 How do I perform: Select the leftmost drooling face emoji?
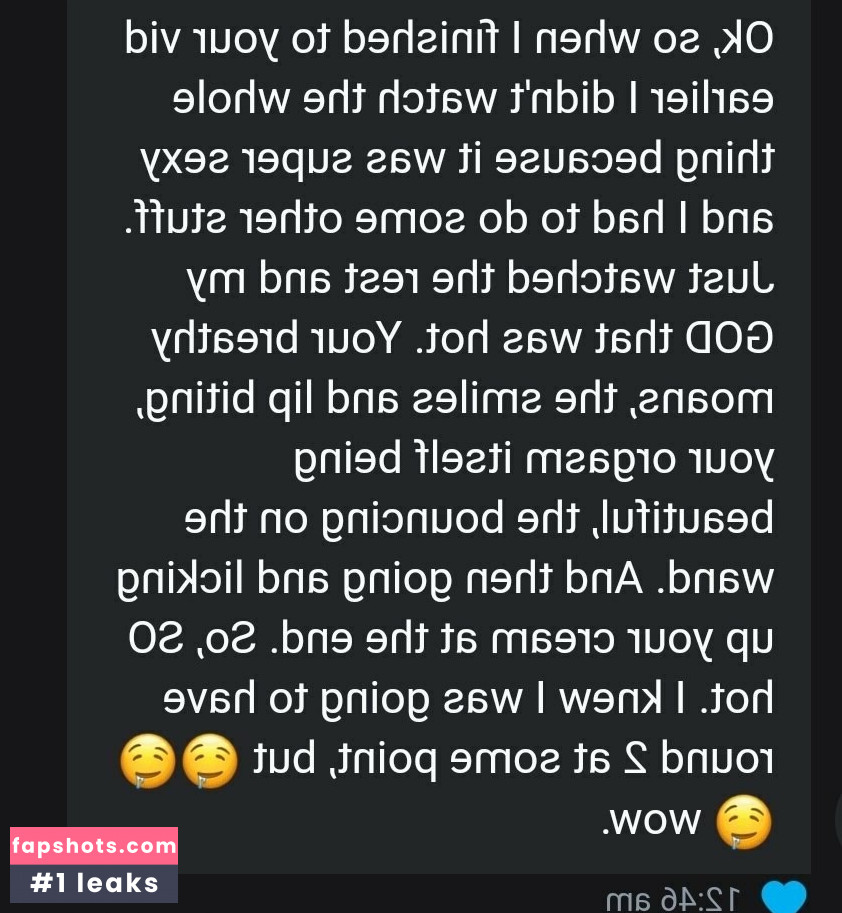147,761
